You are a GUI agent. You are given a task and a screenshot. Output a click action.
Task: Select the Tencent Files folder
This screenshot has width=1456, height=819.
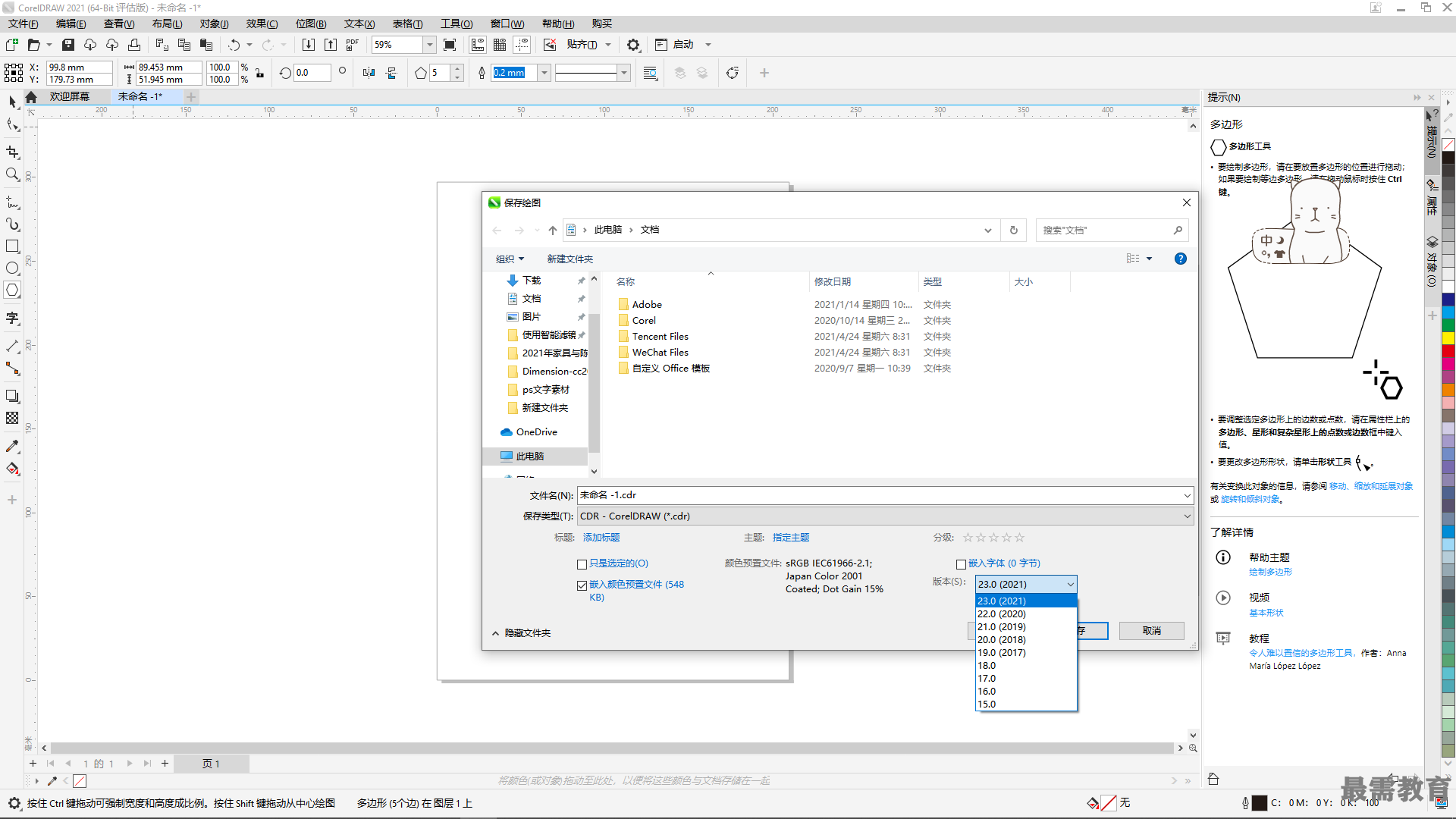(654, 337)
